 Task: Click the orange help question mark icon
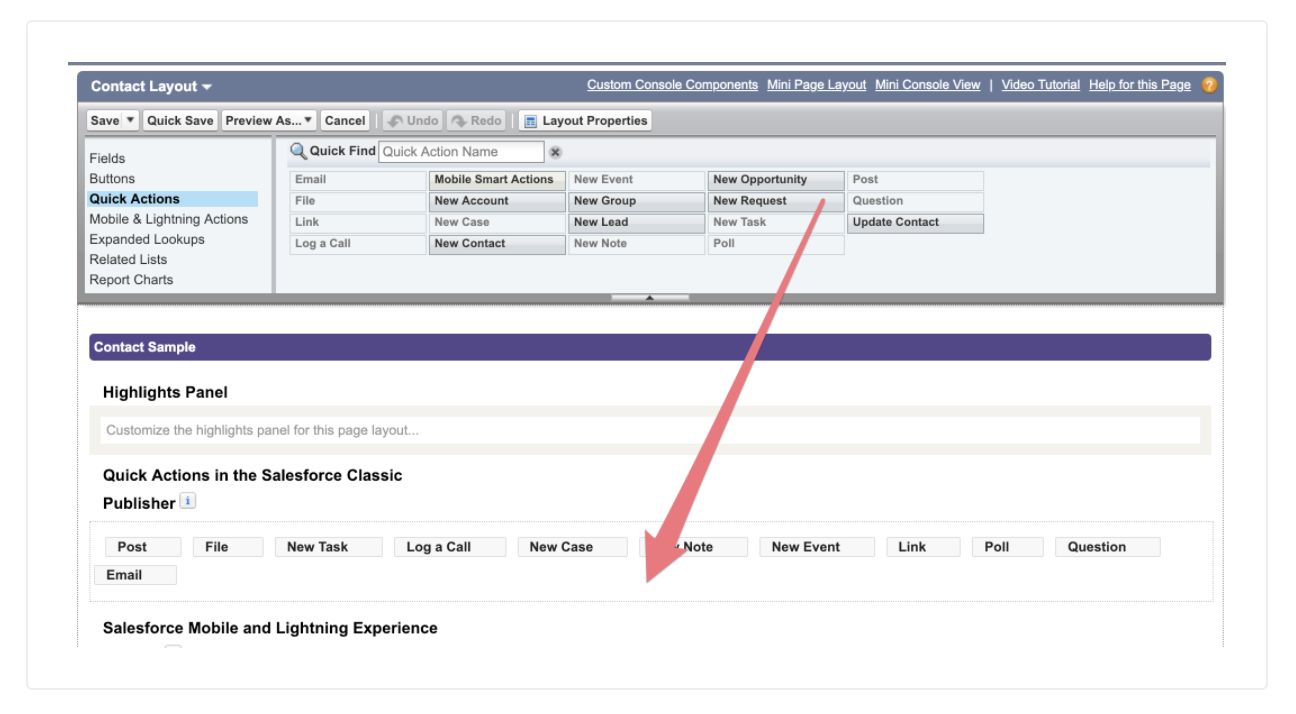click(x=1209, y=85)
